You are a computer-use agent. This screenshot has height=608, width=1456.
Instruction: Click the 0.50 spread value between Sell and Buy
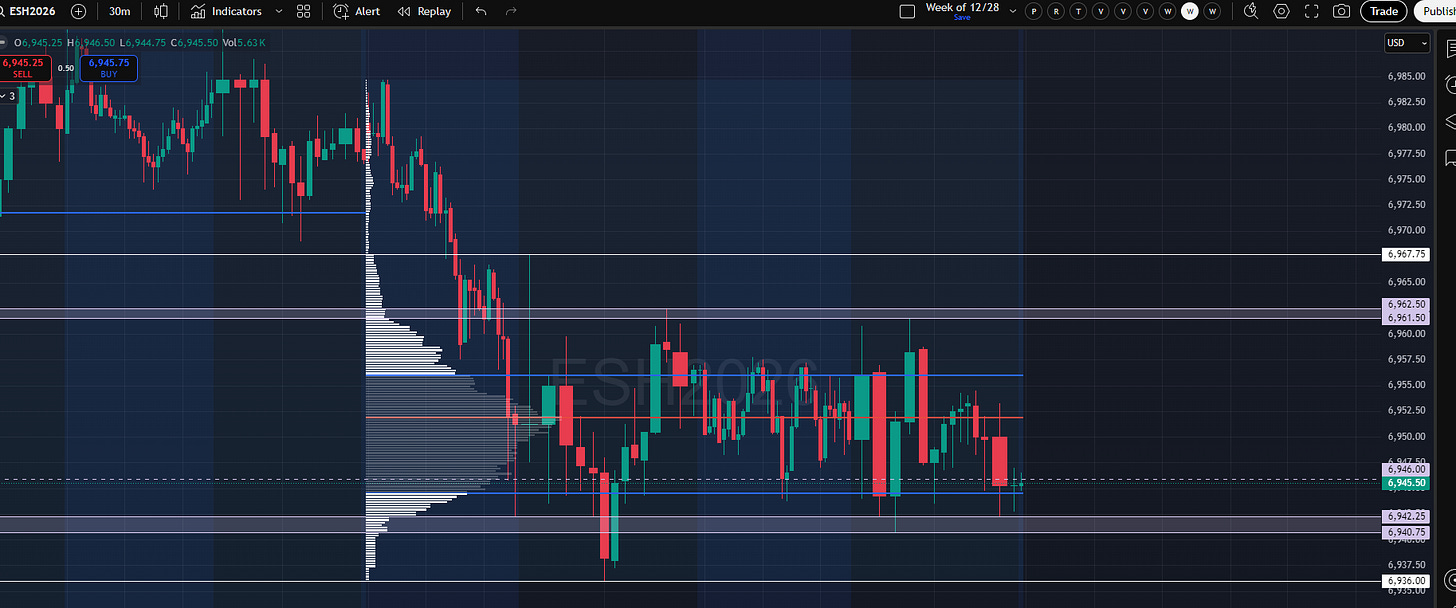pyautogui.click(x=65, y=68)
